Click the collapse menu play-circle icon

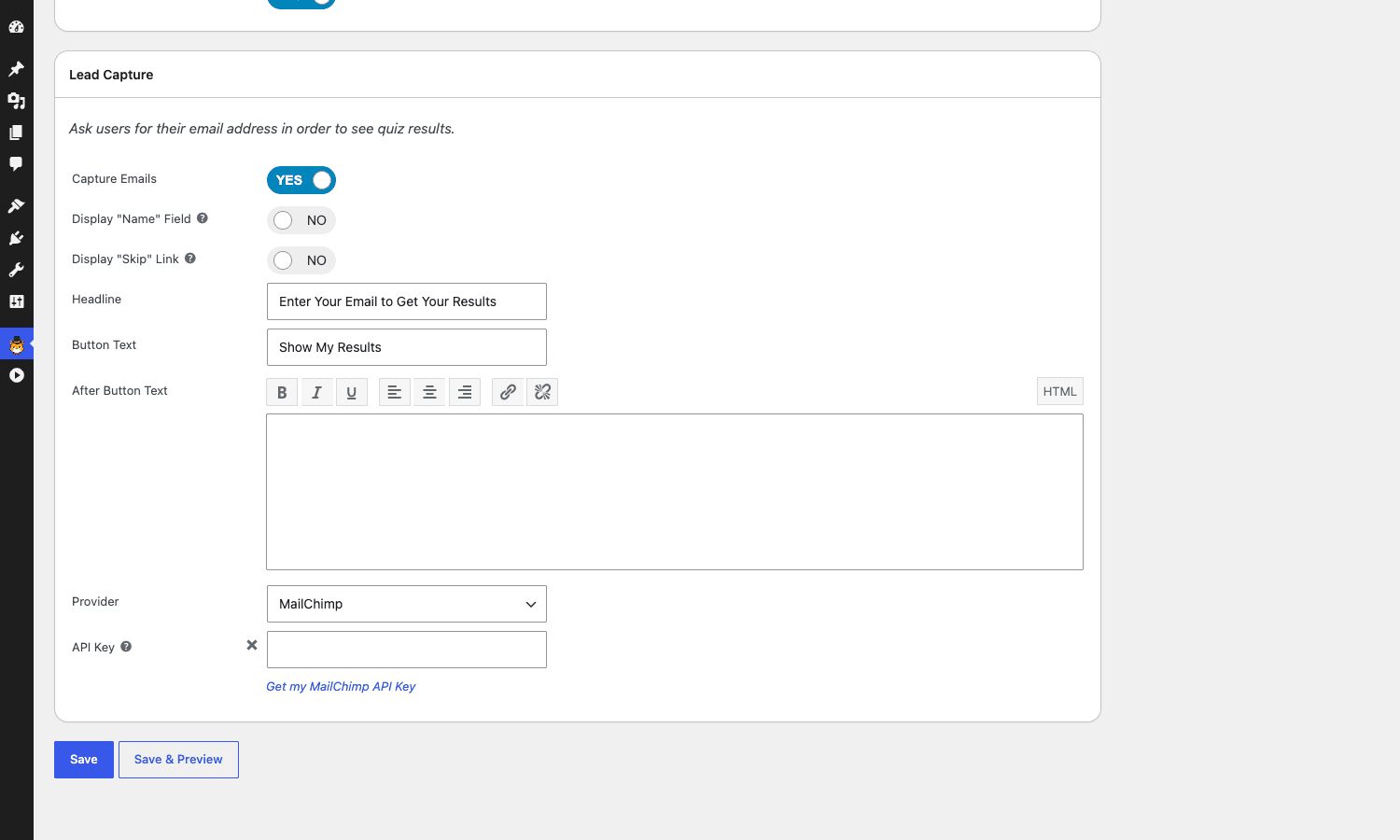click(x=16, y=375)
